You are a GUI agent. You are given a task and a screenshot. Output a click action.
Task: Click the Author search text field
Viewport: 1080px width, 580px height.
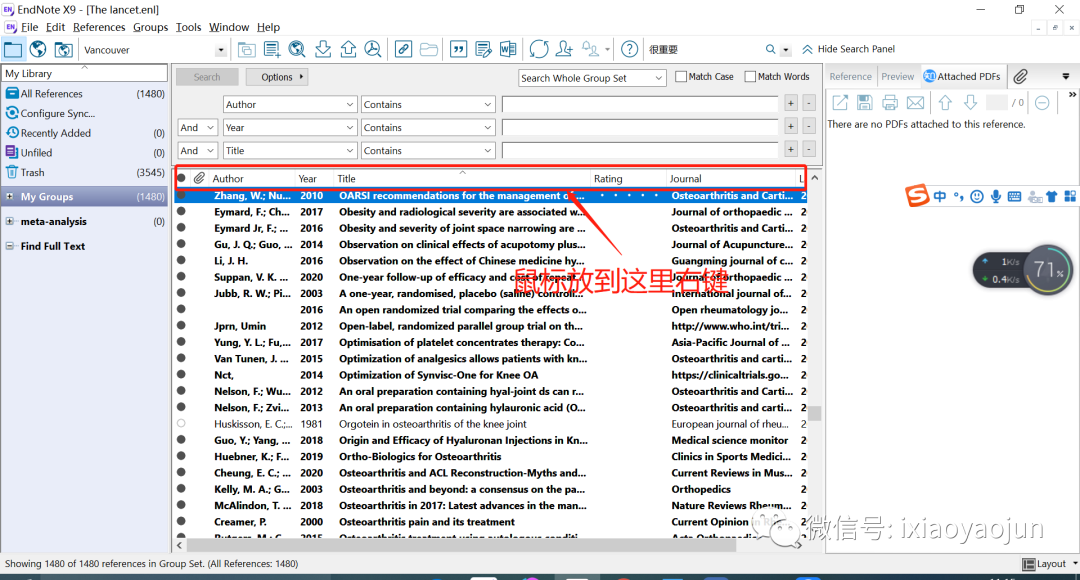point(641,104)
